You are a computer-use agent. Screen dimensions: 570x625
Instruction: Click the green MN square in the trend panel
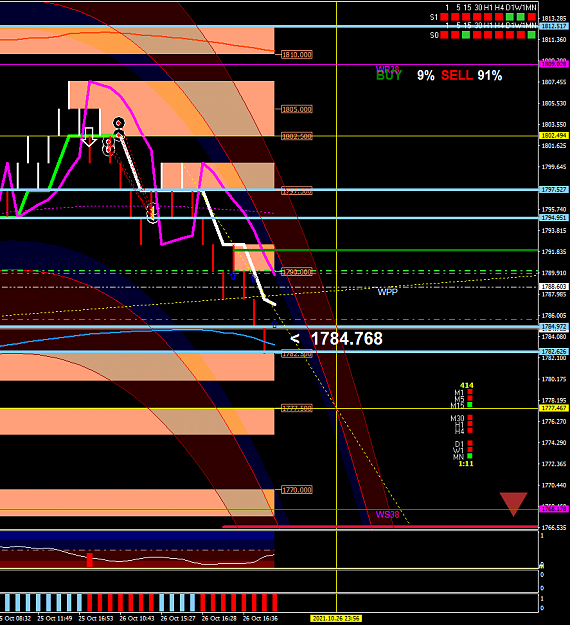470,456
